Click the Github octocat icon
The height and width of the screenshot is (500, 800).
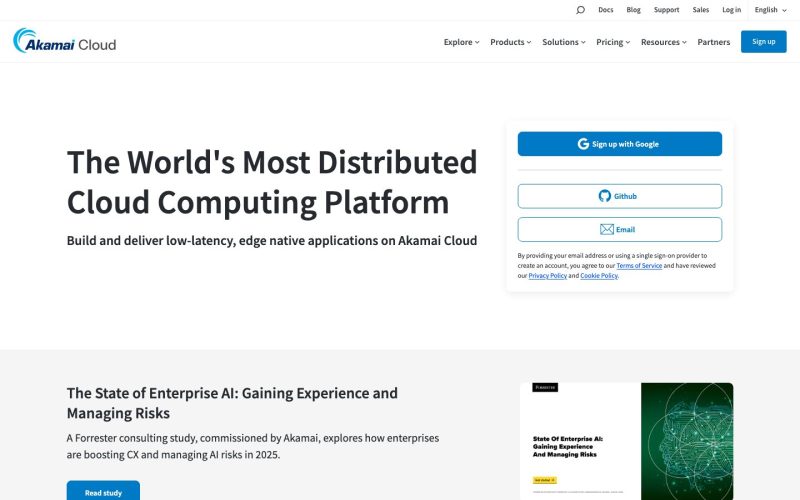(x=605, y=196)
